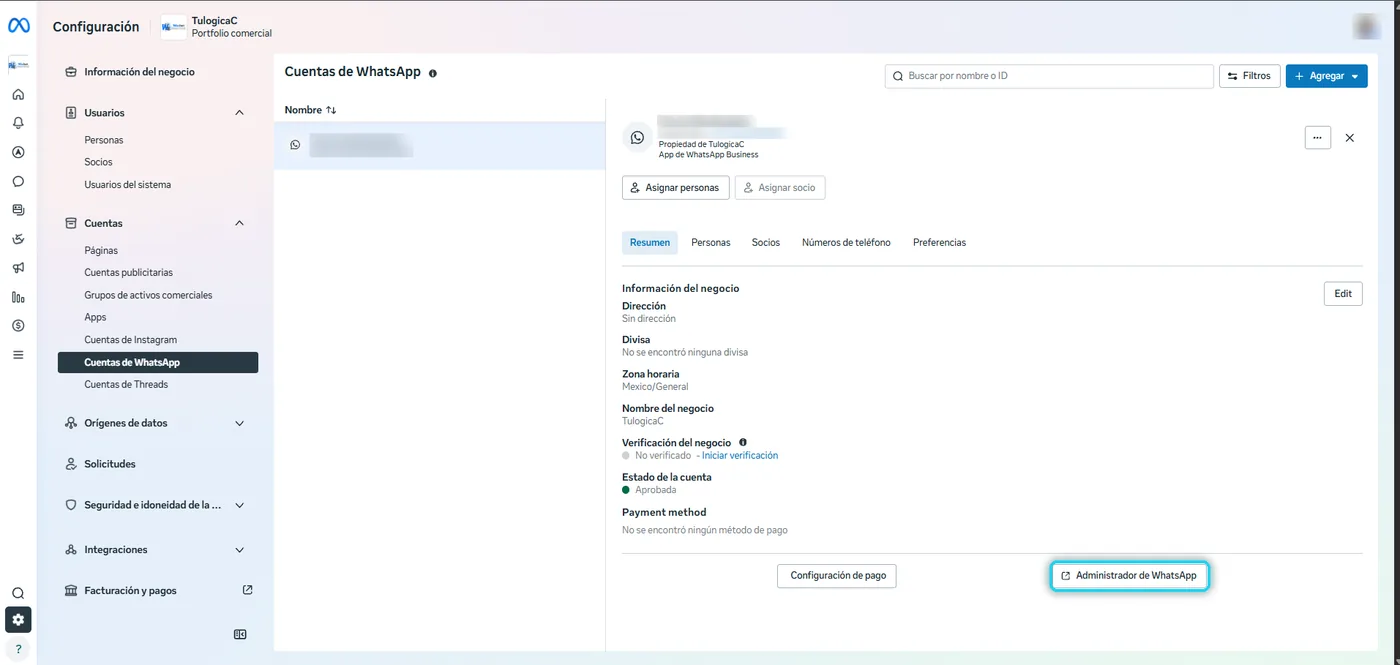Collapse the Usuarios section

click(239, 113)
